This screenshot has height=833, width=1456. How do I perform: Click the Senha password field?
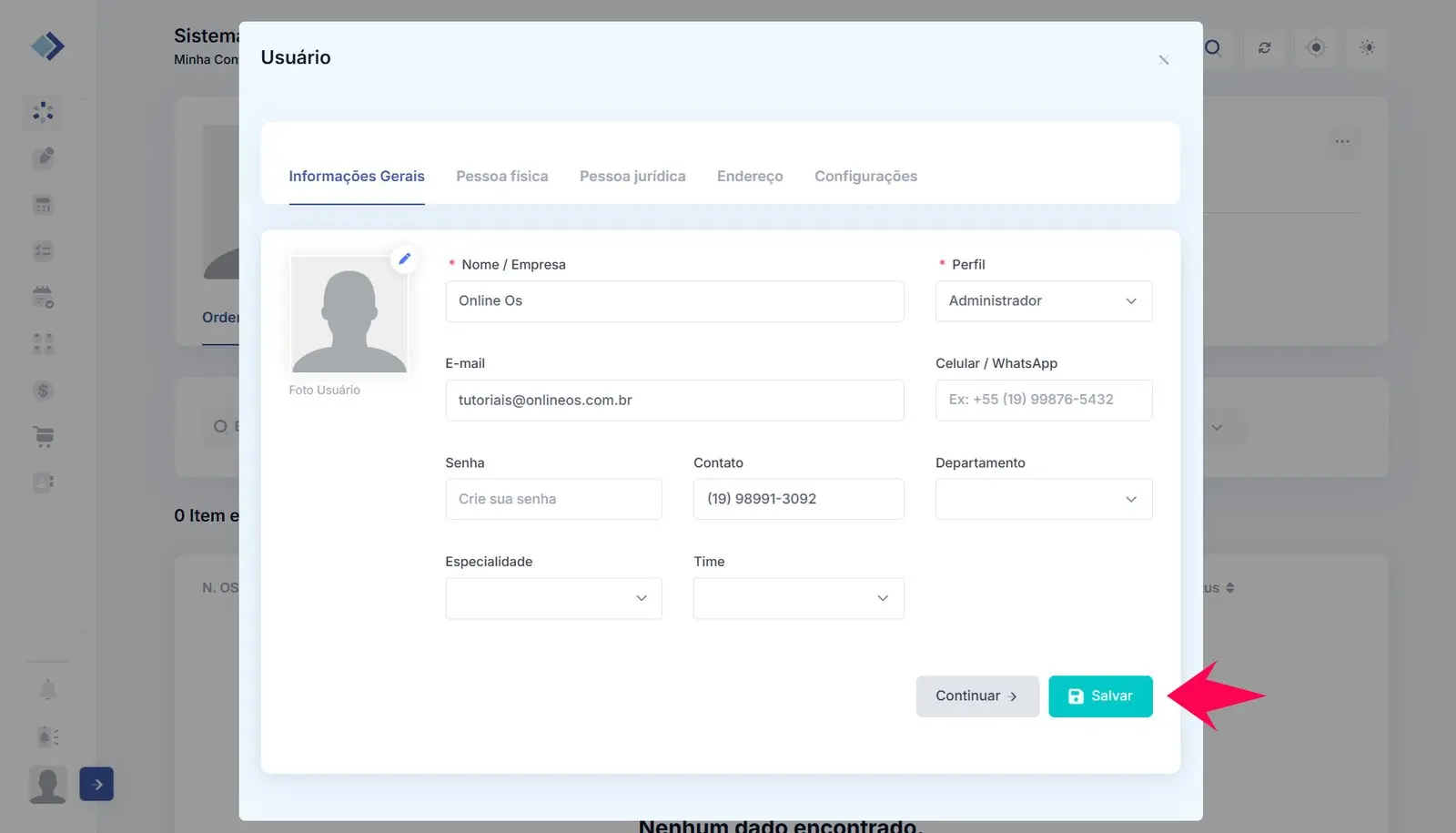coord(553,499)
